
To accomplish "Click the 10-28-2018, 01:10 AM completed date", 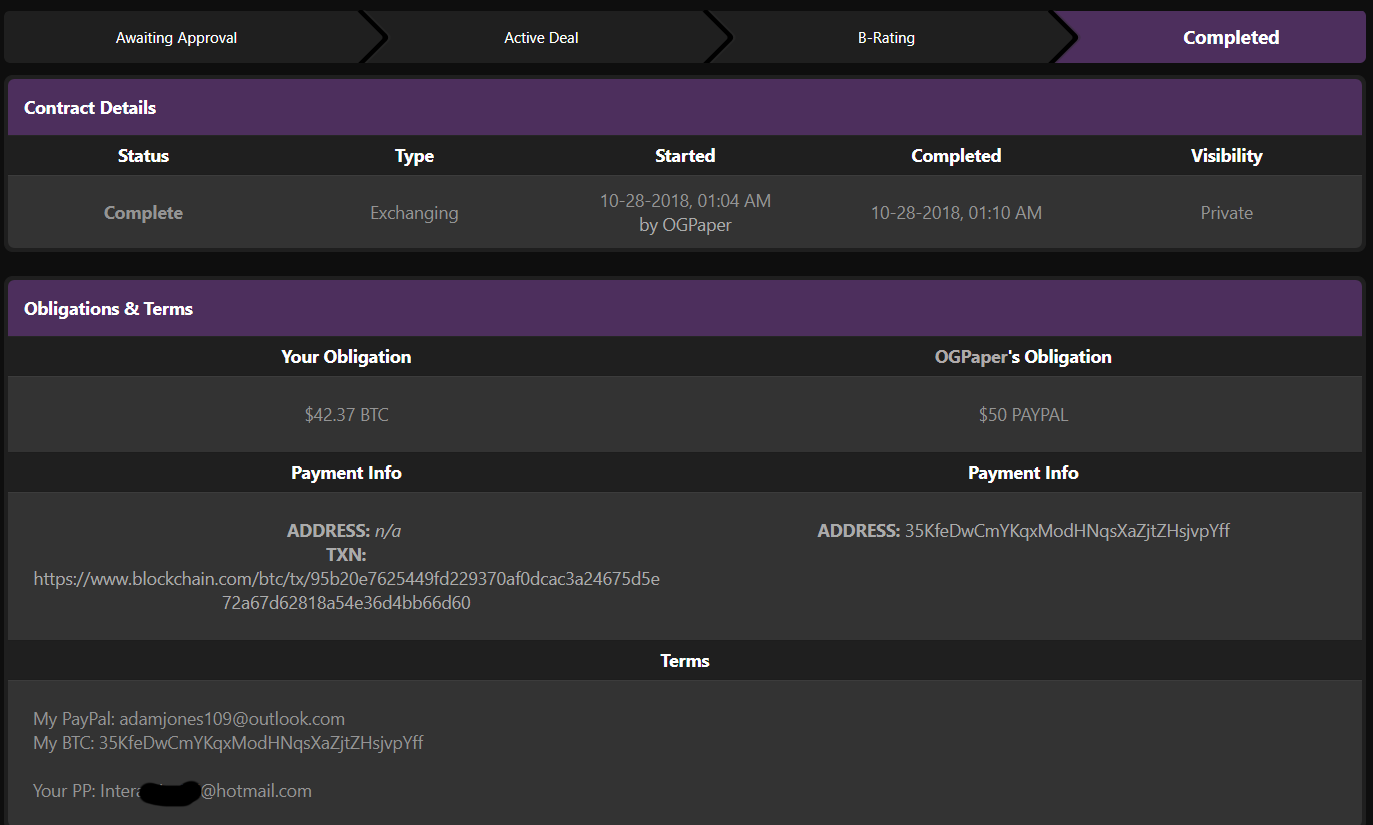I will point(956,213).
